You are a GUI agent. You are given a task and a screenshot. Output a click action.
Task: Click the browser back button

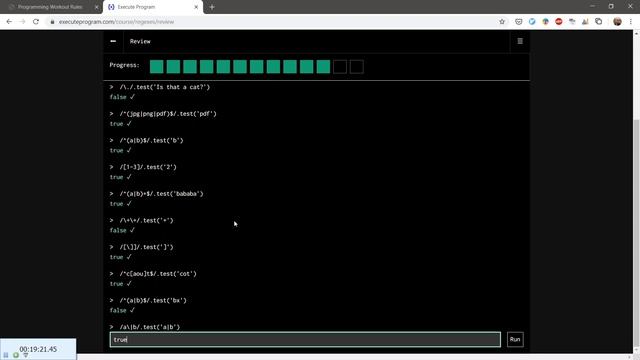[9, 22]
